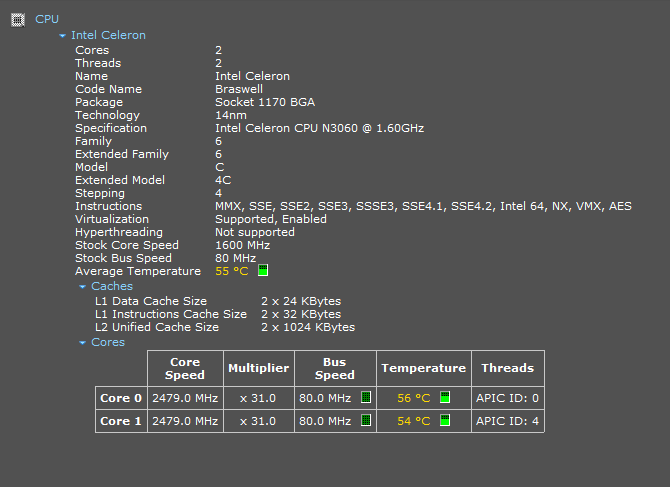Click the 54 °C temperature value
The height and width of the screenshot is (487, 670).
point(414,421)
